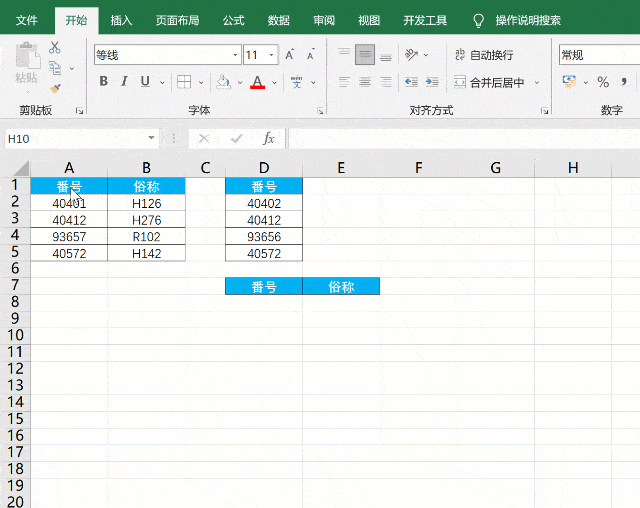The width and height of the screenshot is (640, 508).
Task: Click the formula bar confirm checkmark
Action: 236,139
